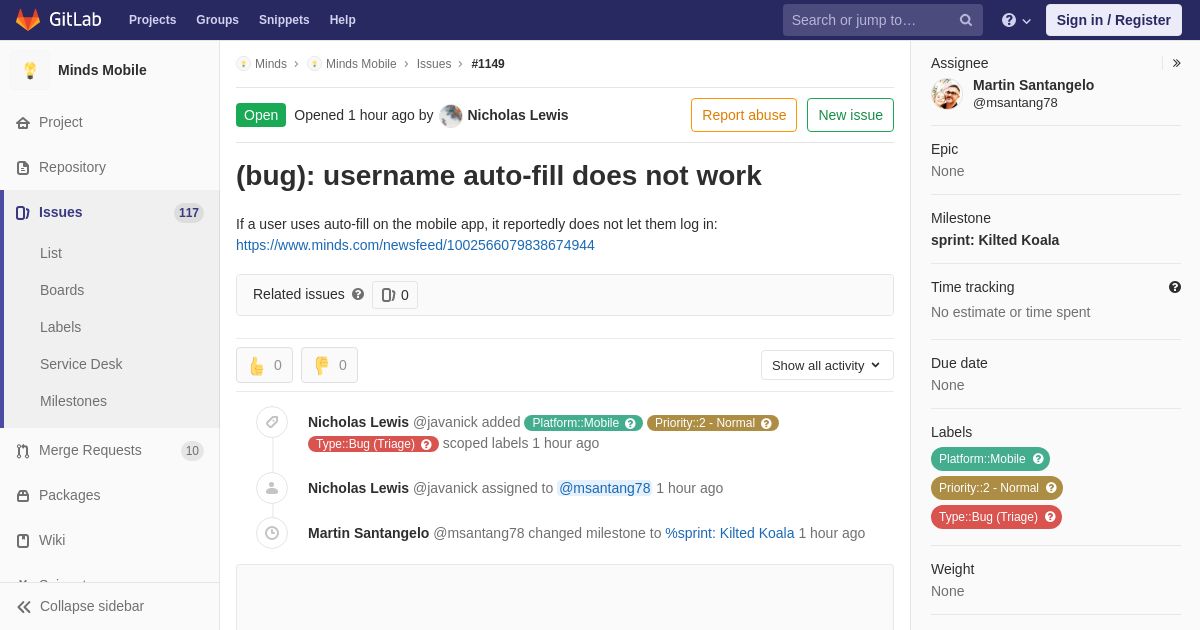1200x630 pixels.
Task: Collapse the right sidebar with double arrow
Action: pyautogui.click(x=1176, y=63)
